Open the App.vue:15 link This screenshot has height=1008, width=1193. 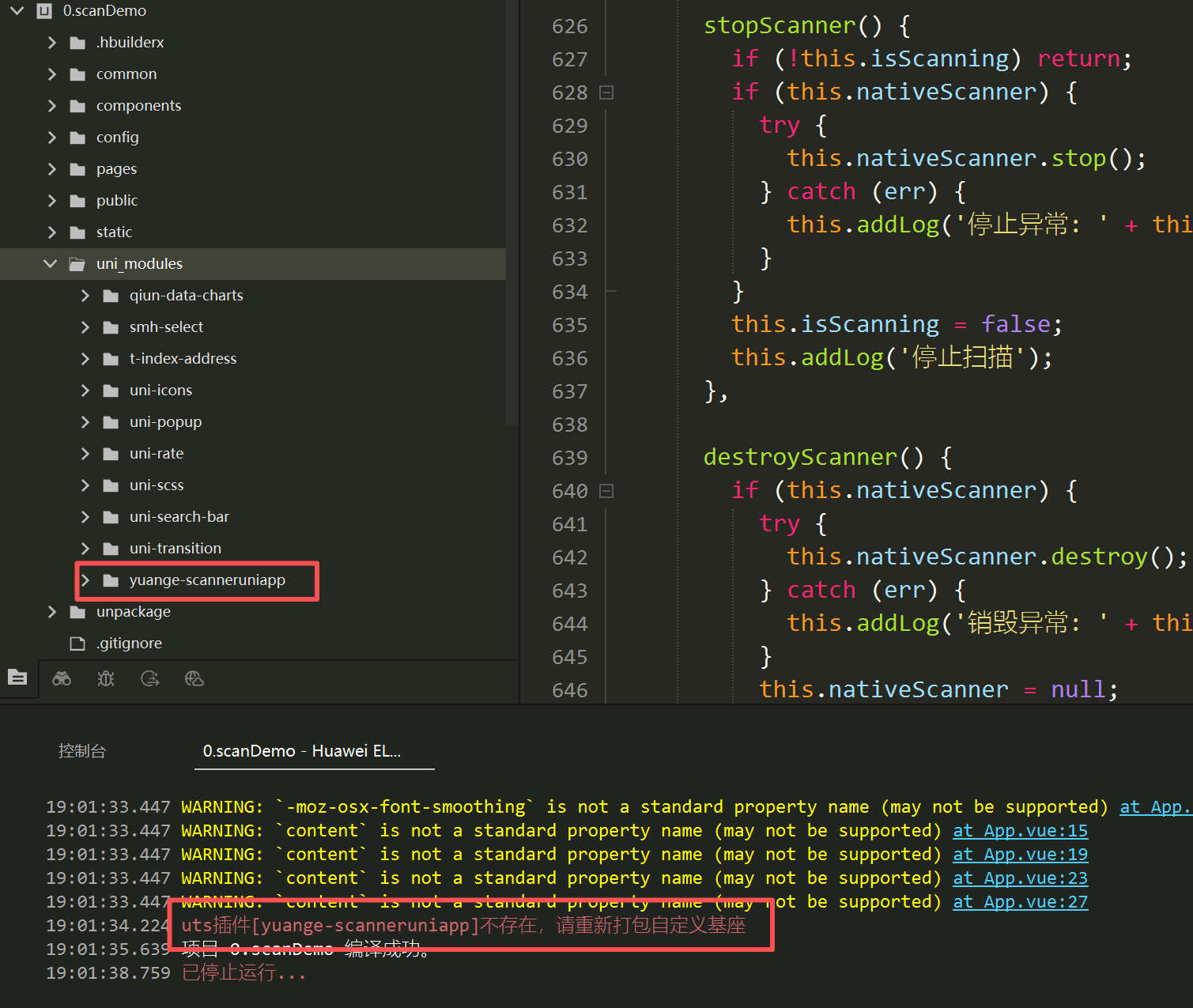coord(1020,831)
